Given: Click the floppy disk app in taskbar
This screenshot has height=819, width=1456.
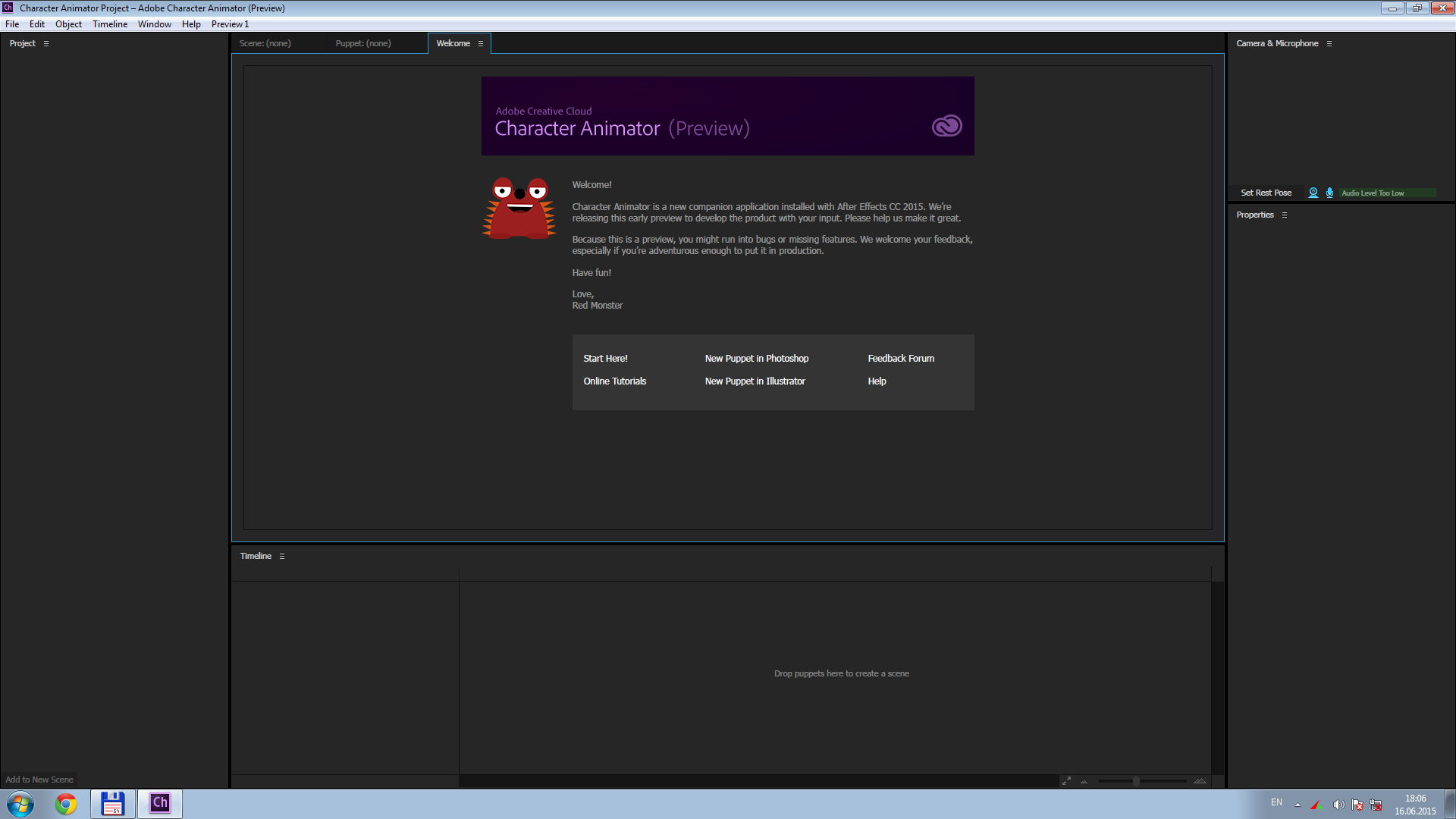Looking at the screenshot, I should (x=113, y=804).
